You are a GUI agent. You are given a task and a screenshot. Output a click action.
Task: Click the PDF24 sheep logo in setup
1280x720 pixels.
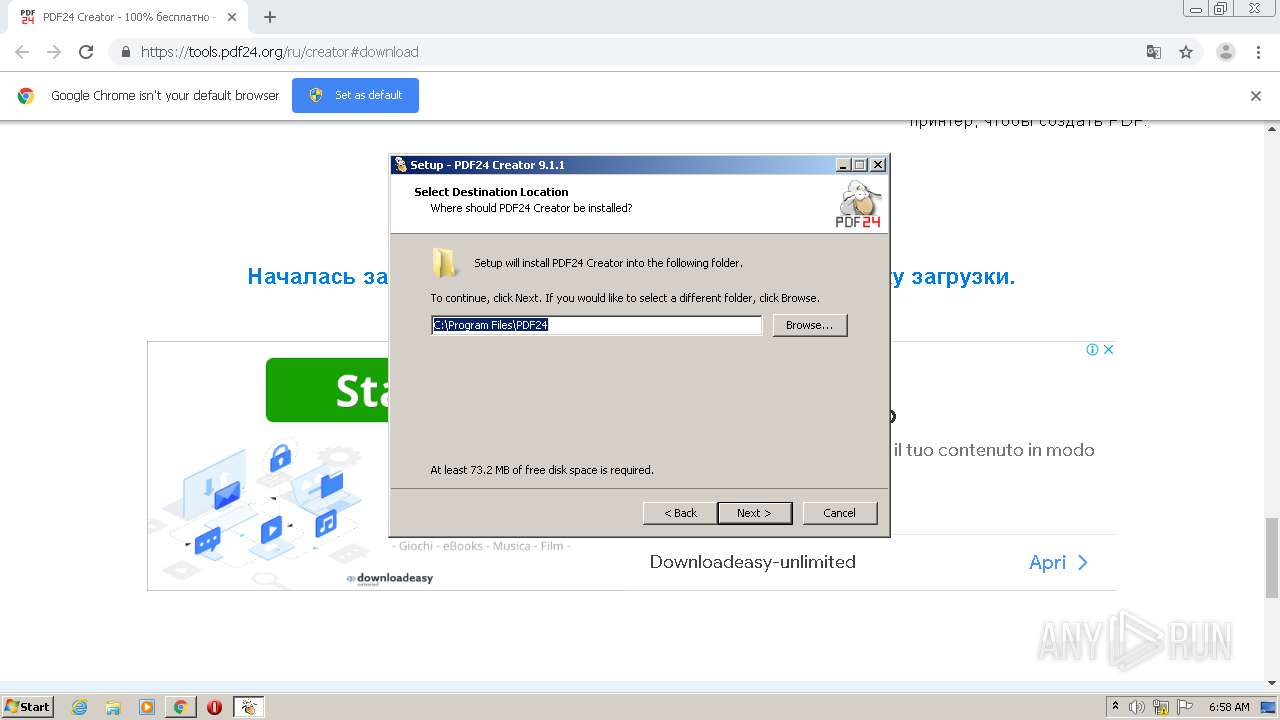tap(859, 205)
